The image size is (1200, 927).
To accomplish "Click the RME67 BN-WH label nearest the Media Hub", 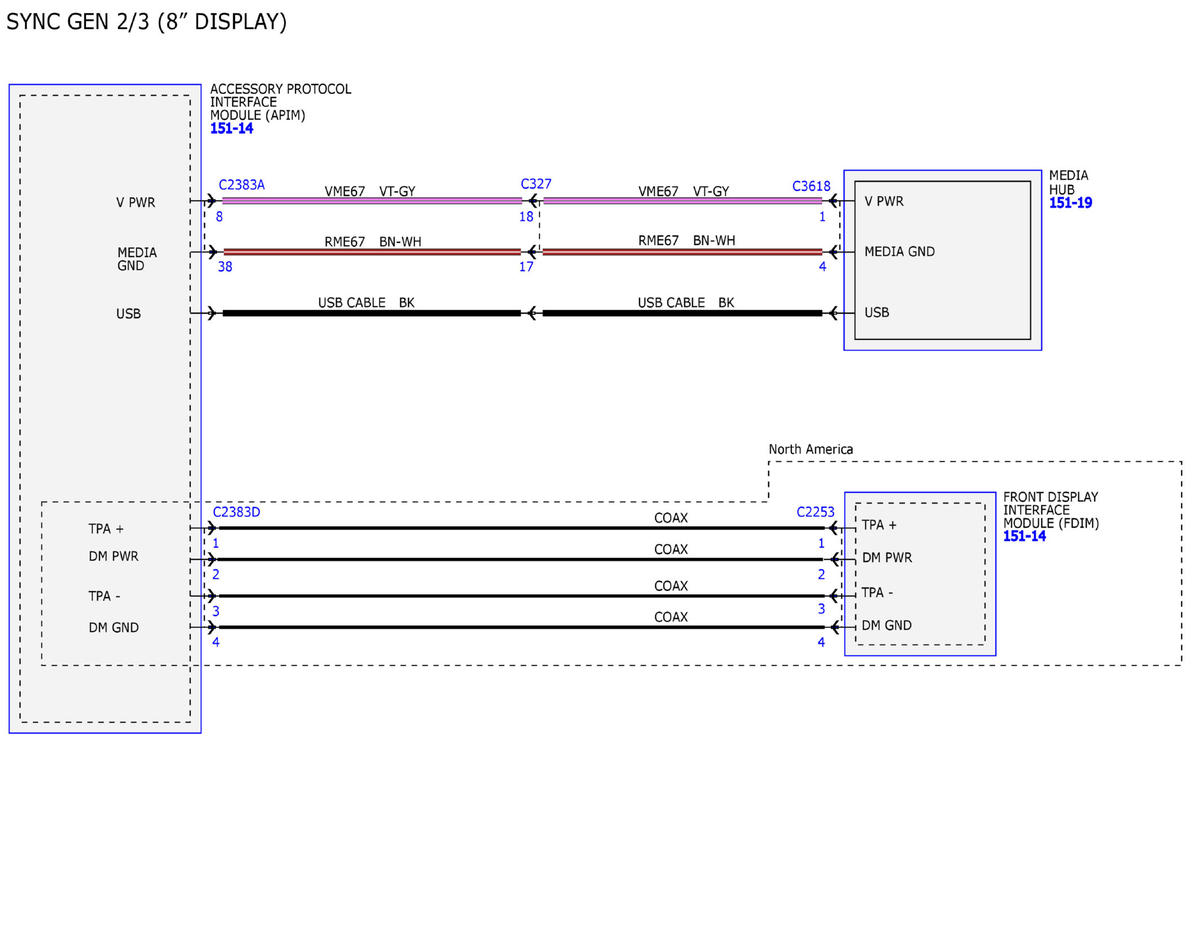I will coord(686,240).
